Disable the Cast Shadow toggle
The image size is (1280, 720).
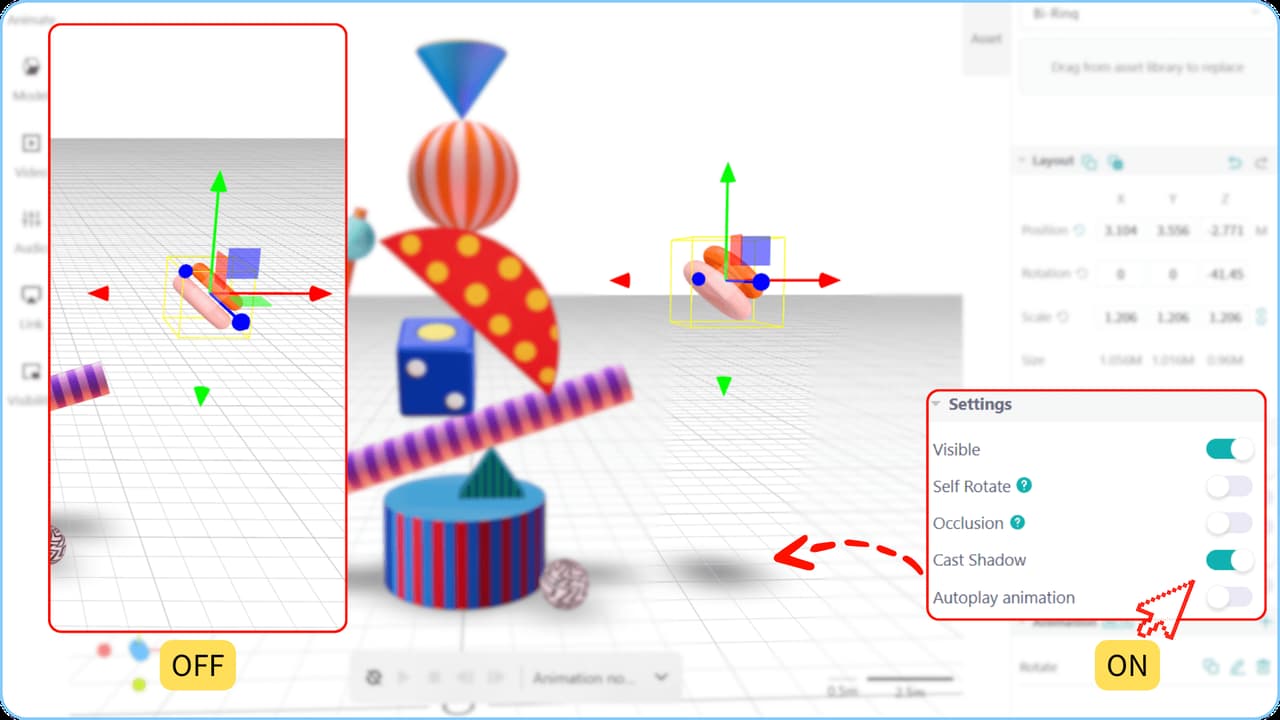coord(1229,560)
